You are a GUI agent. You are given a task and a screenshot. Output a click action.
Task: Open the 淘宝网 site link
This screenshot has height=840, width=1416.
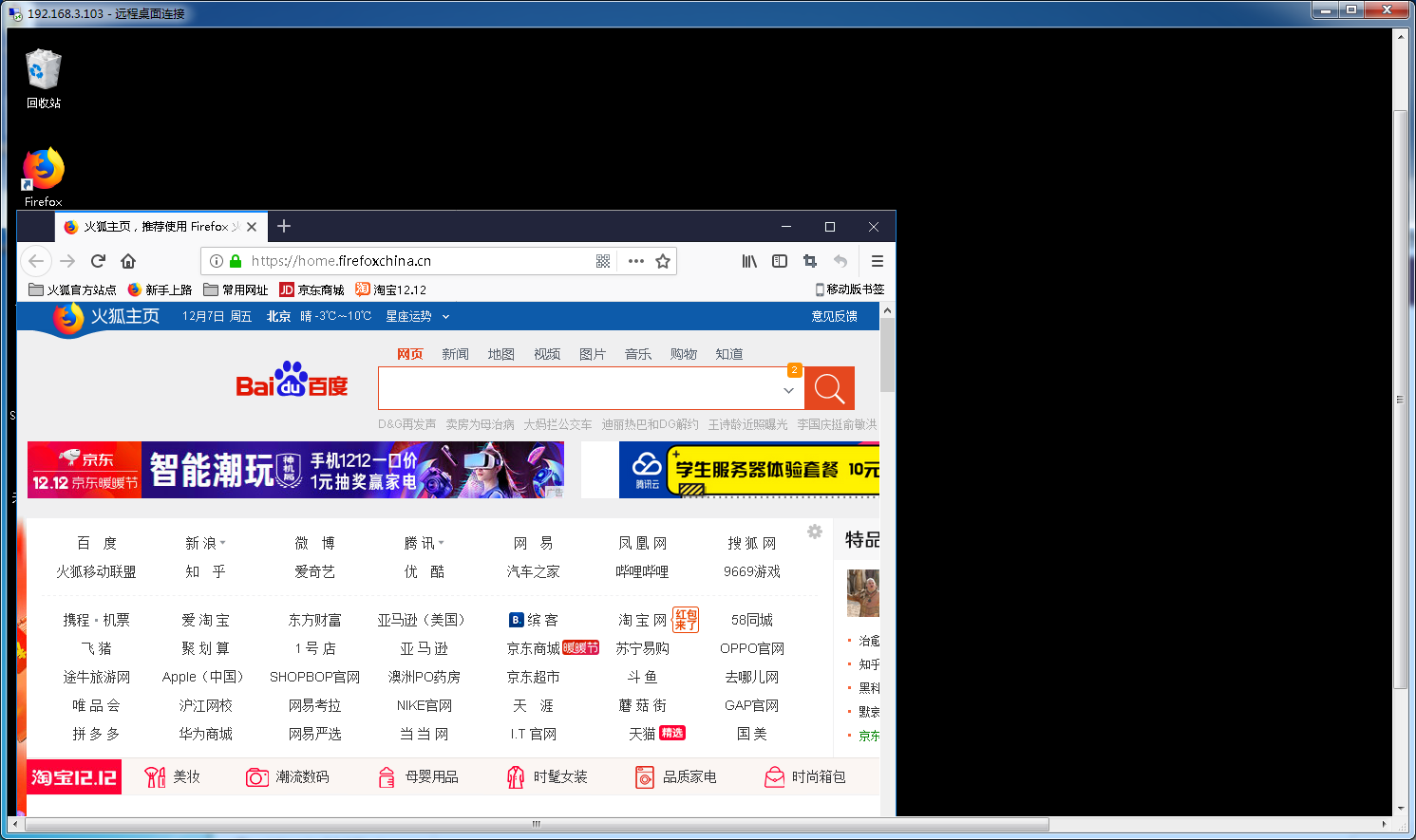[x=643, y=620]
